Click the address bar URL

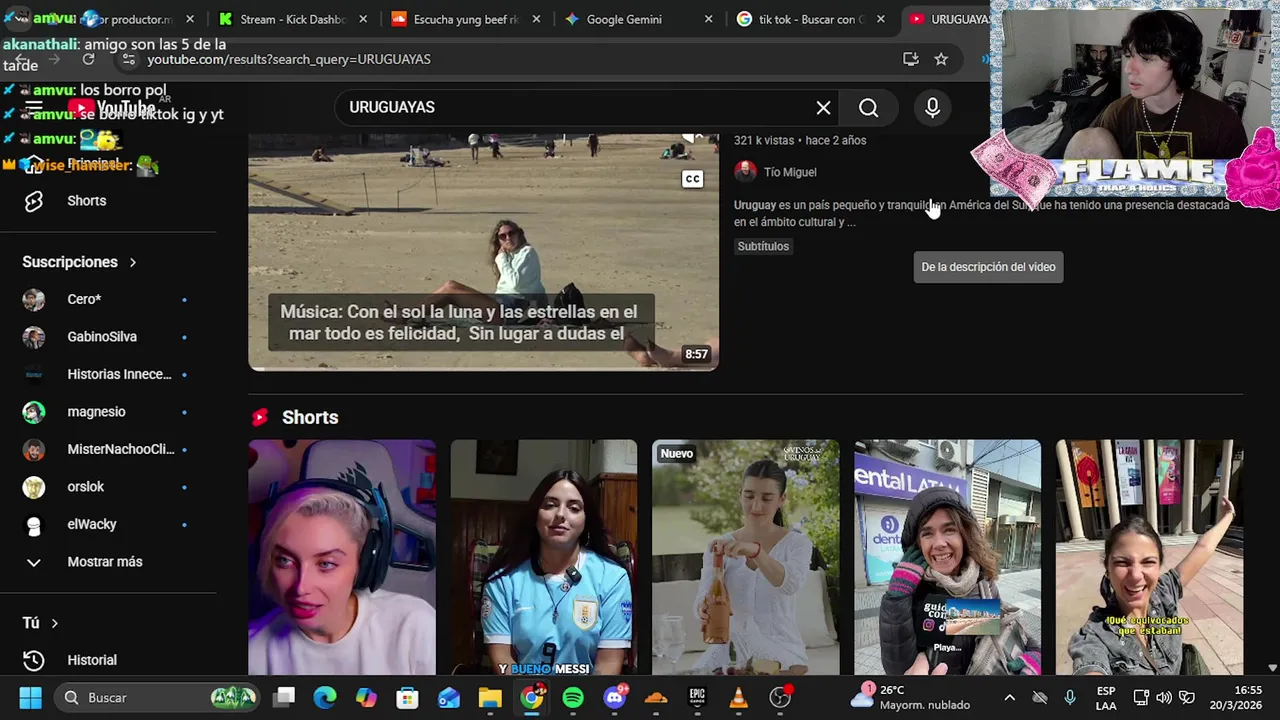coord(289,59)
